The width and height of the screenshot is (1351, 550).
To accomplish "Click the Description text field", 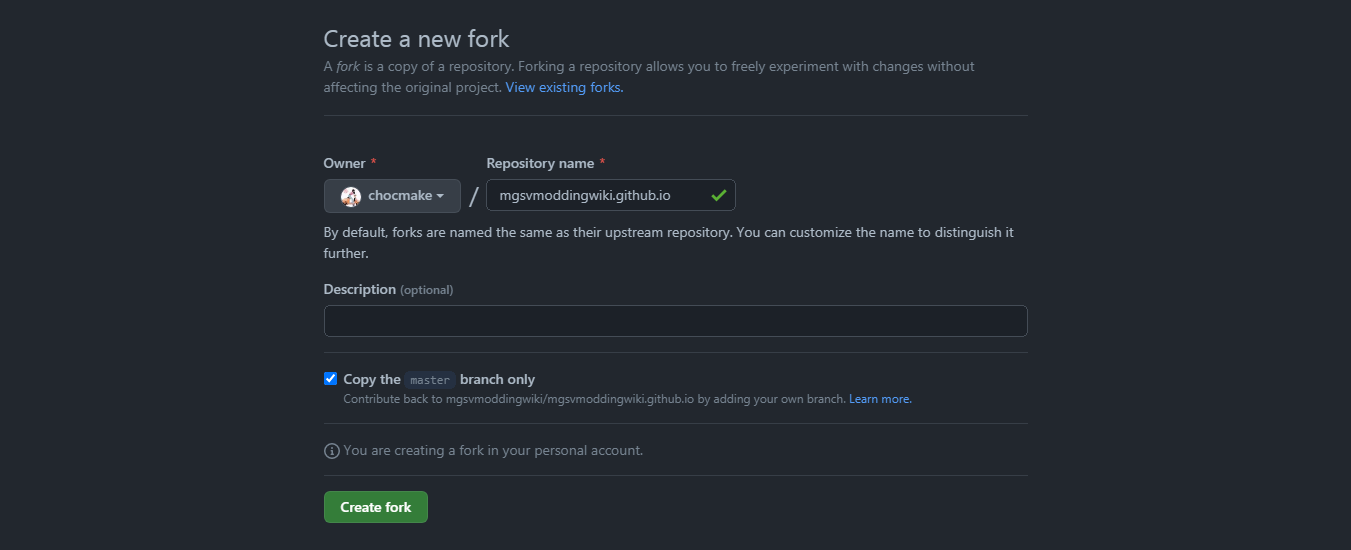I will tap(675, 321).
